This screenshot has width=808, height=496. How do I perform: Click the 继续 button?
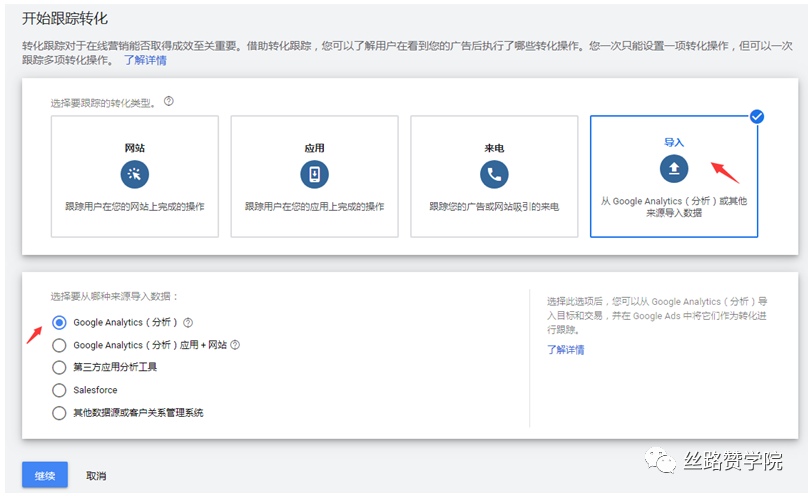(45, 475)
